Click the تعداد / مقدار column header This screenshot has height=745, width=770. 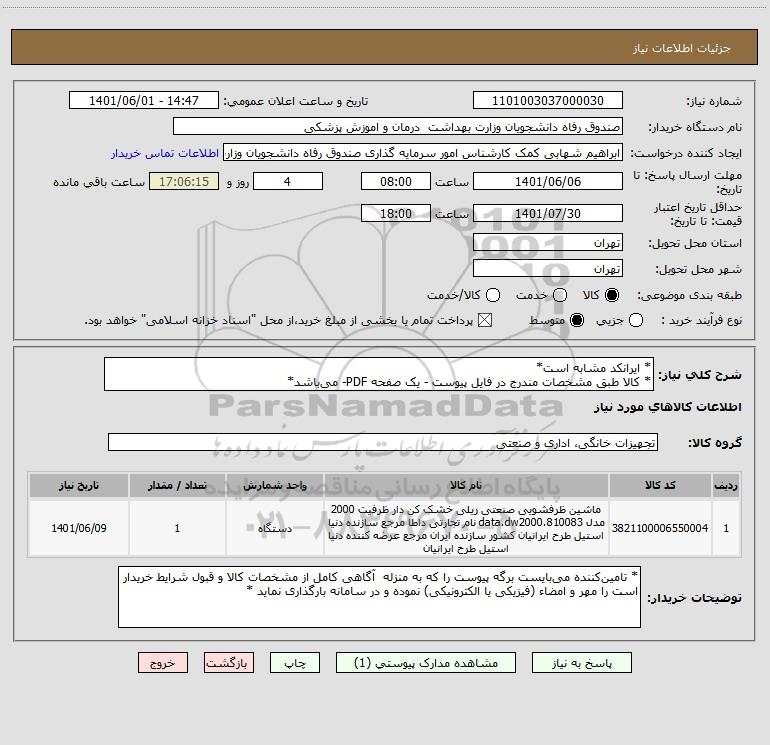coord(177,485)
